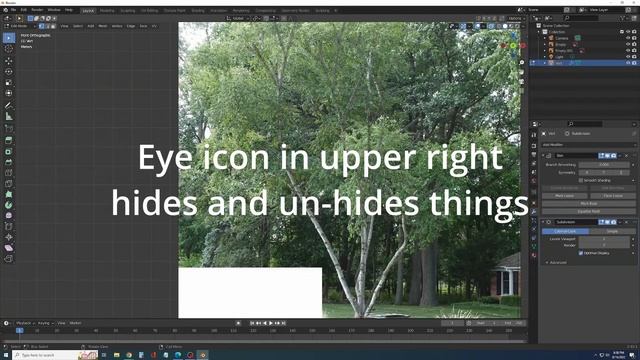The height and width of the screenshot is (360, 640).
Task: Click the Branch Smoothing slider field
Action: click(x=604, y=164)
